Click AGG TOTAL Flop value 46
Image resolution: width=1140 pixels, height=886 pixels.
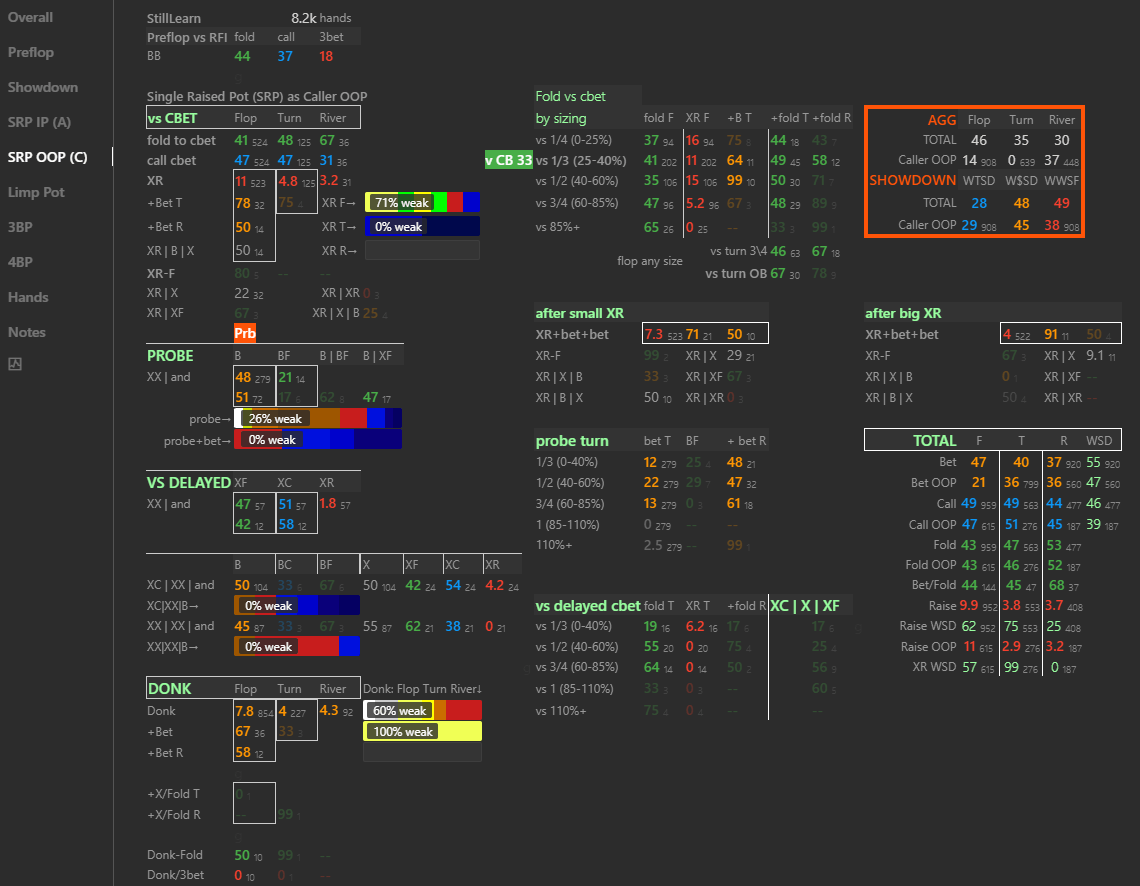(979, 140)
